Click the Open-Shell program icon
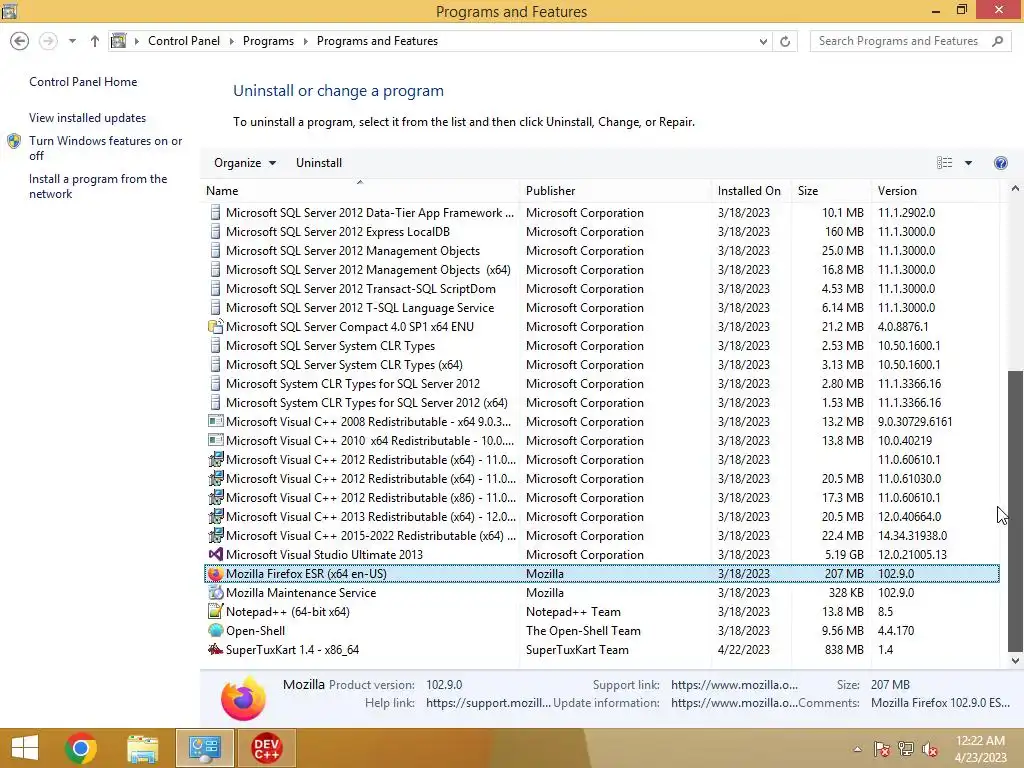This screenshot has width=1024, height=768. tap(215, 630)
